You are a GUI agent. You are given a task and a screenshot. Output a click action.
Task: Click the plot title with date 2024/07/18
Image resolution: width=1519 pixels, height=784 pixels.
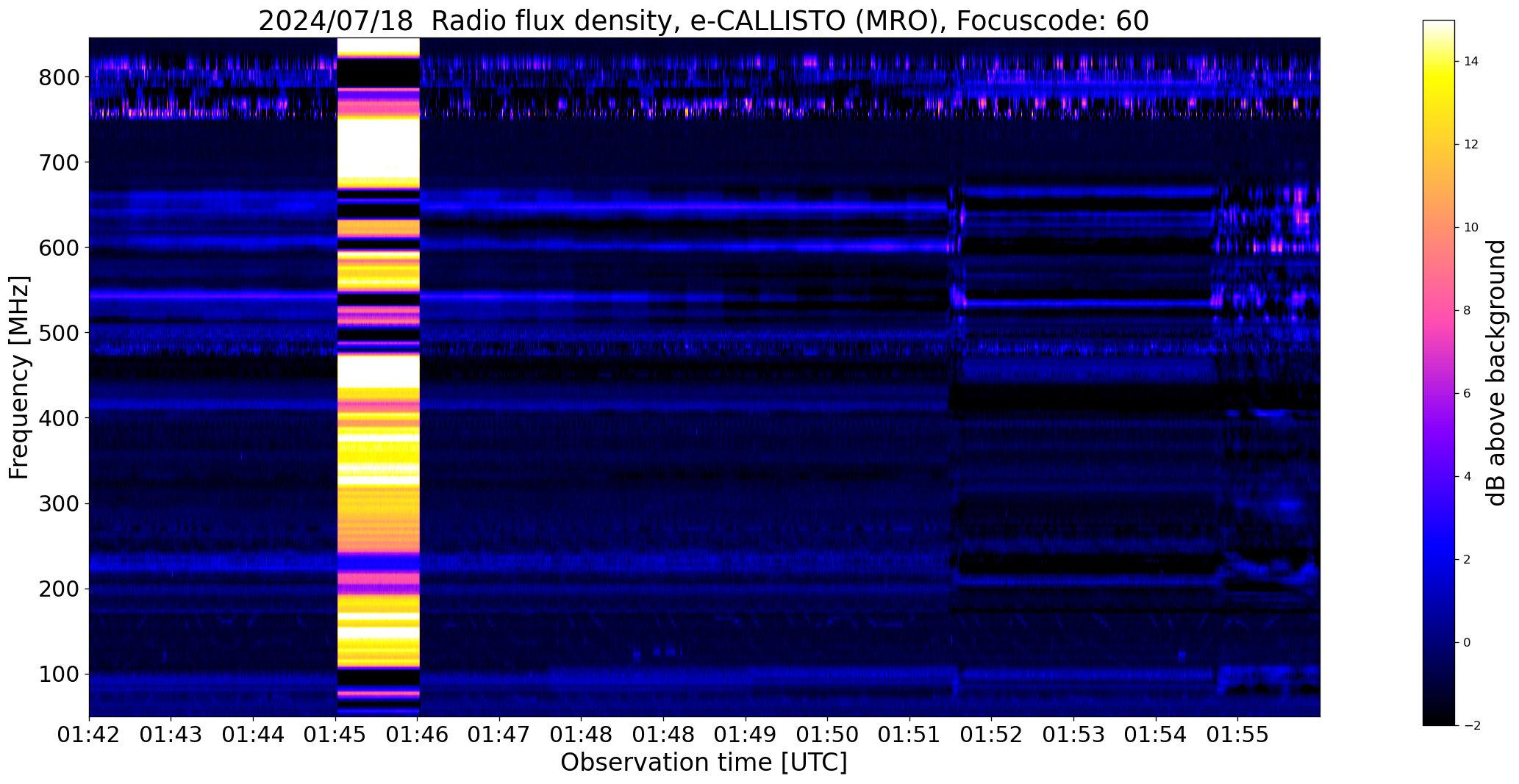tap(704, 21)
